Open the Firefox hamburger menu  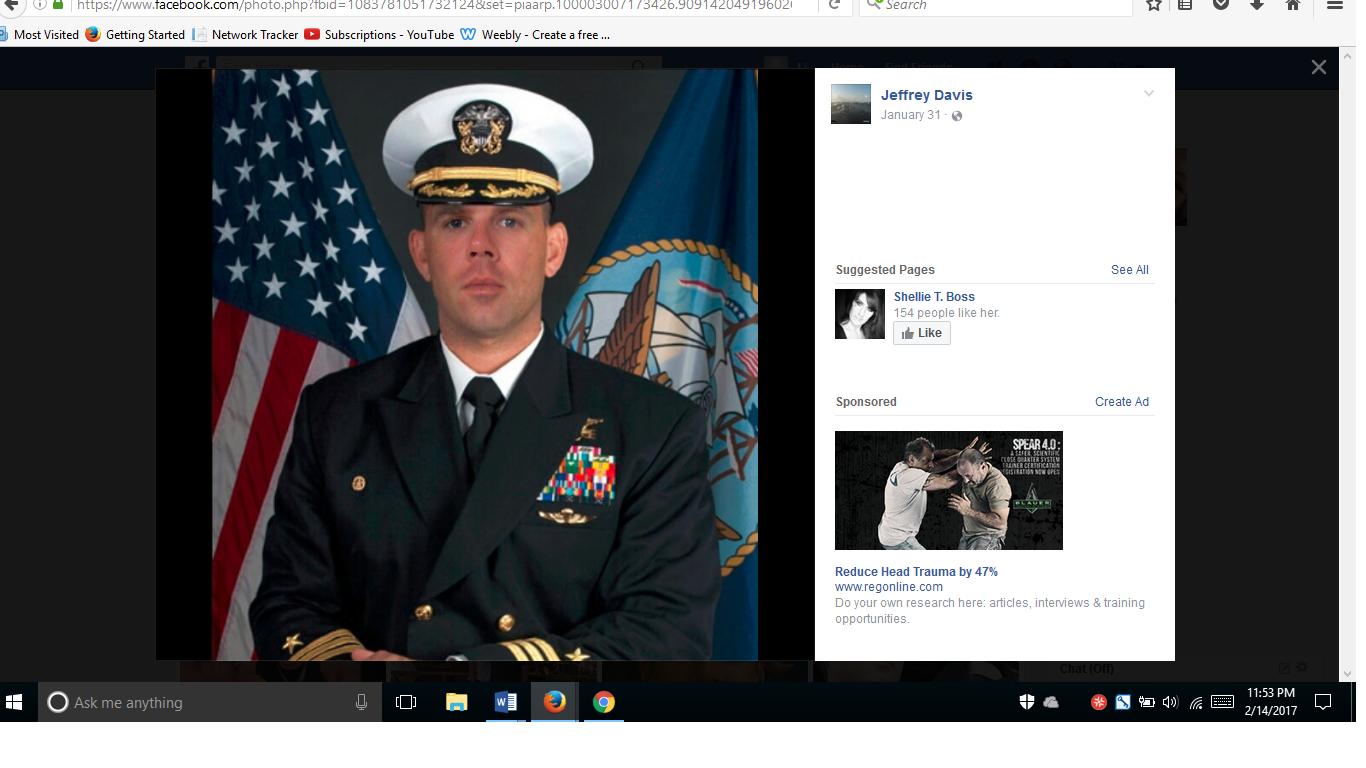[x=1334, y=5]
